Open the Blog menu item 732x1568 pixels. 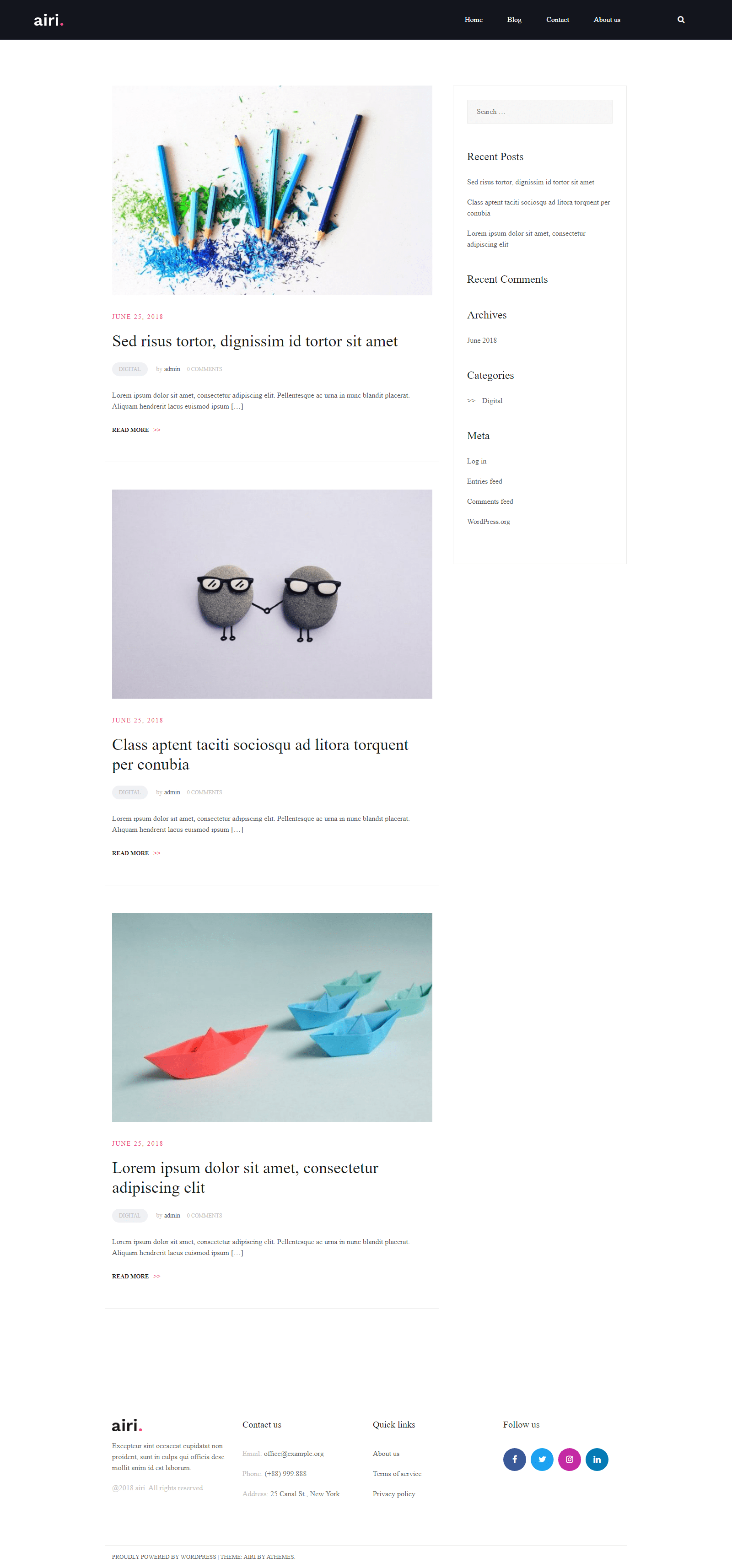point(514,20)
